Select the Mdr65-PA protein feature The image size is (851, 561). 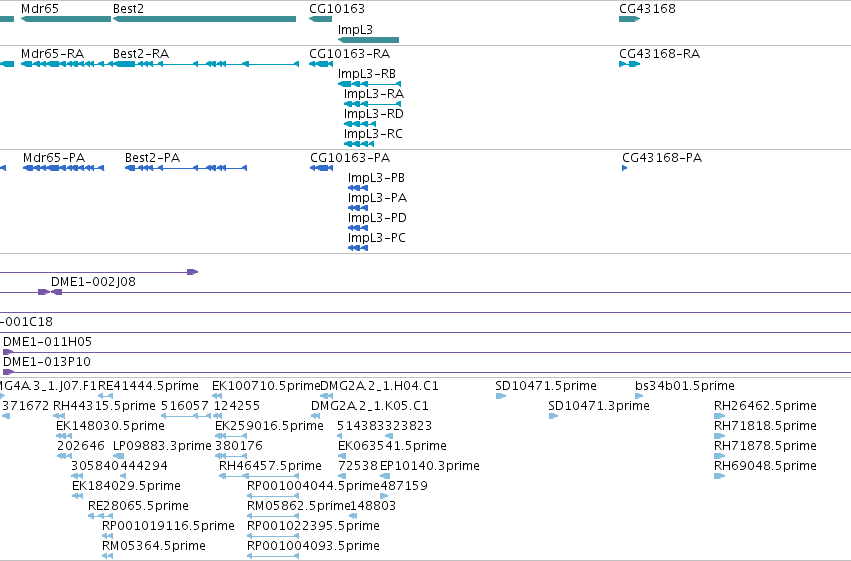click(x=63, y=168)
